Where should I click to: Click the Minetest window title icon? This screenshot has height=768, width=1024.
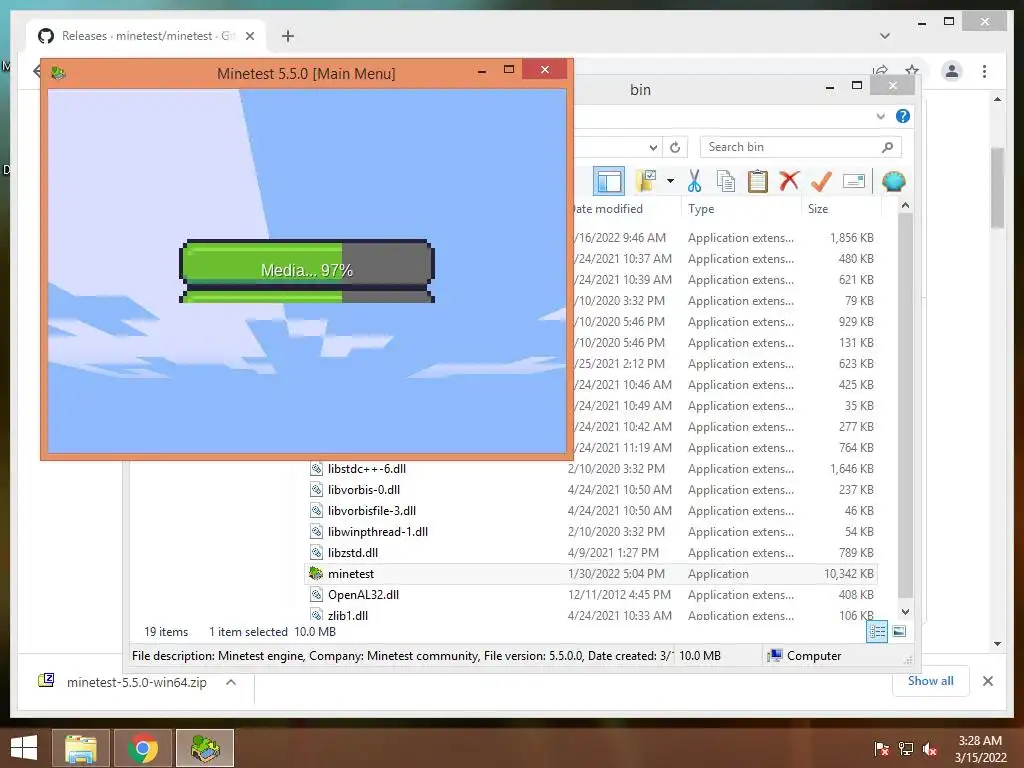pyautogui.click(x=59, y=73)
